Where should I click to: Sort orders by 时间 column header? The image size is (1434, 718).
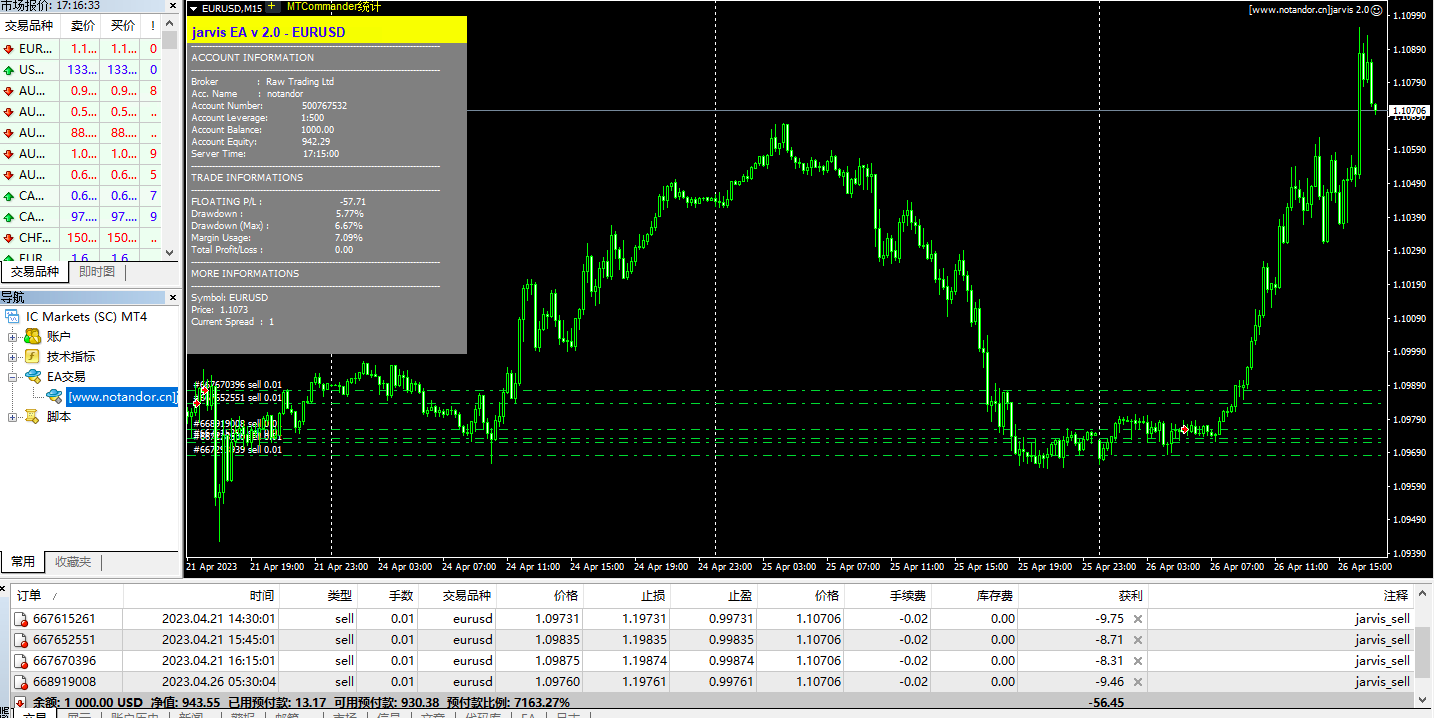point(262,595)
